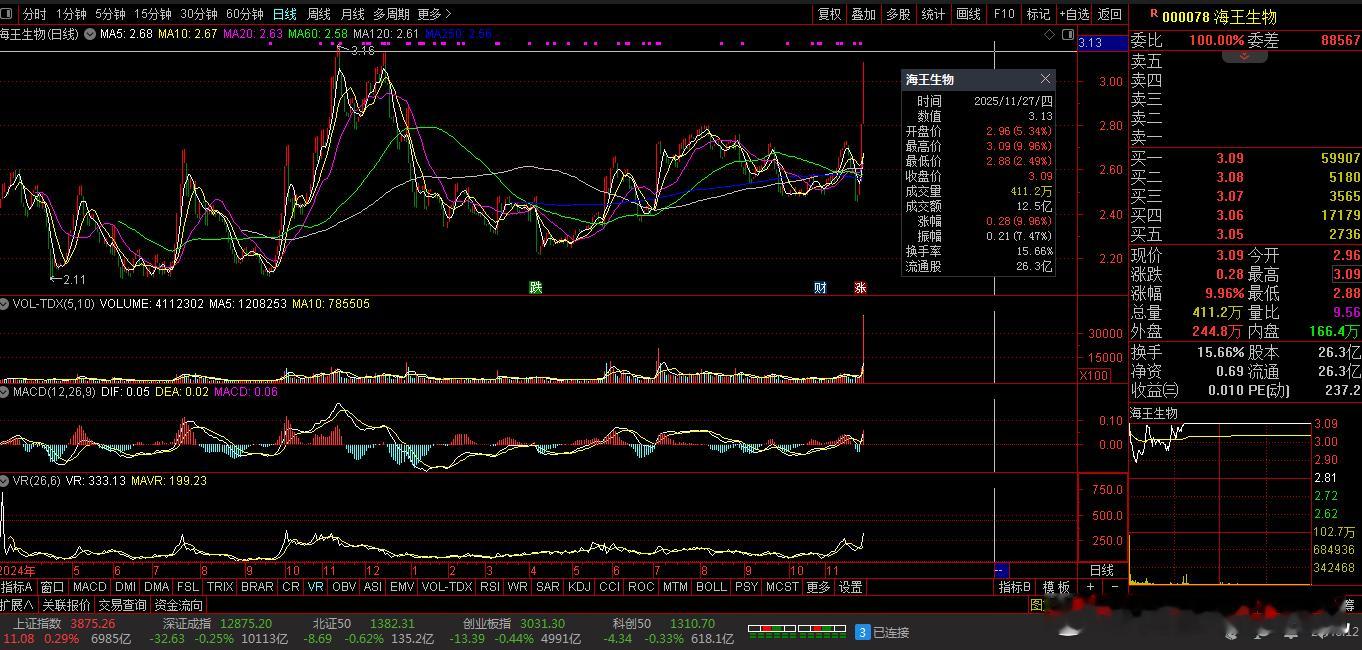
Task: Open 资金流向 capital flow view
Action: (179, 605)
